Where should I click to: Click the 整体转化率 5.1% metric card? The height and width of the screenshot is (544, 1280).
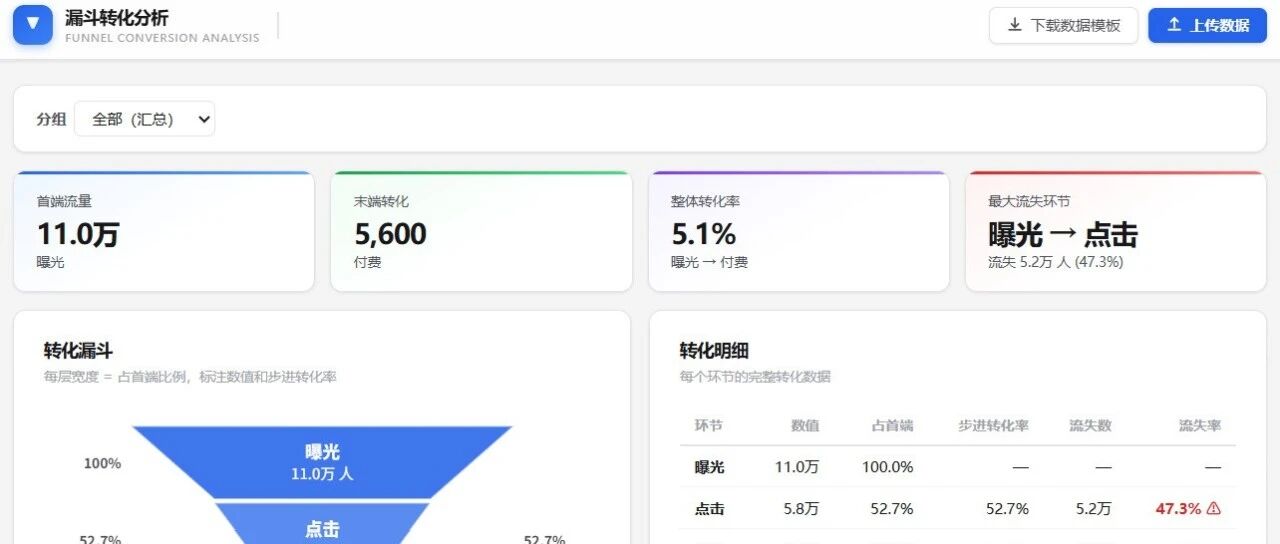tap(798, 231)
